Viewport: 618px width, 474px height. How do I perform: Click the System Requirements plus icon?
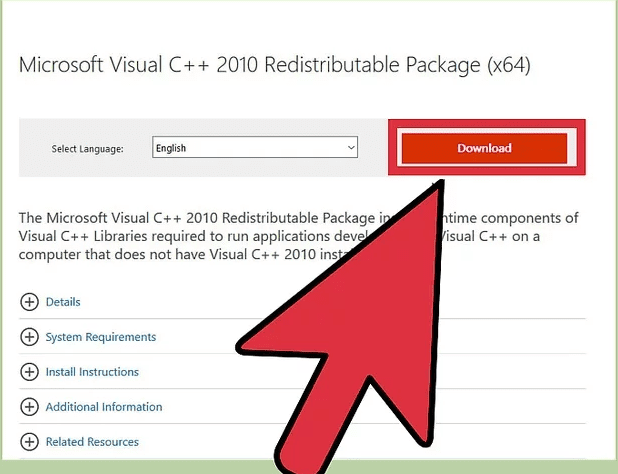pos(29,337)
